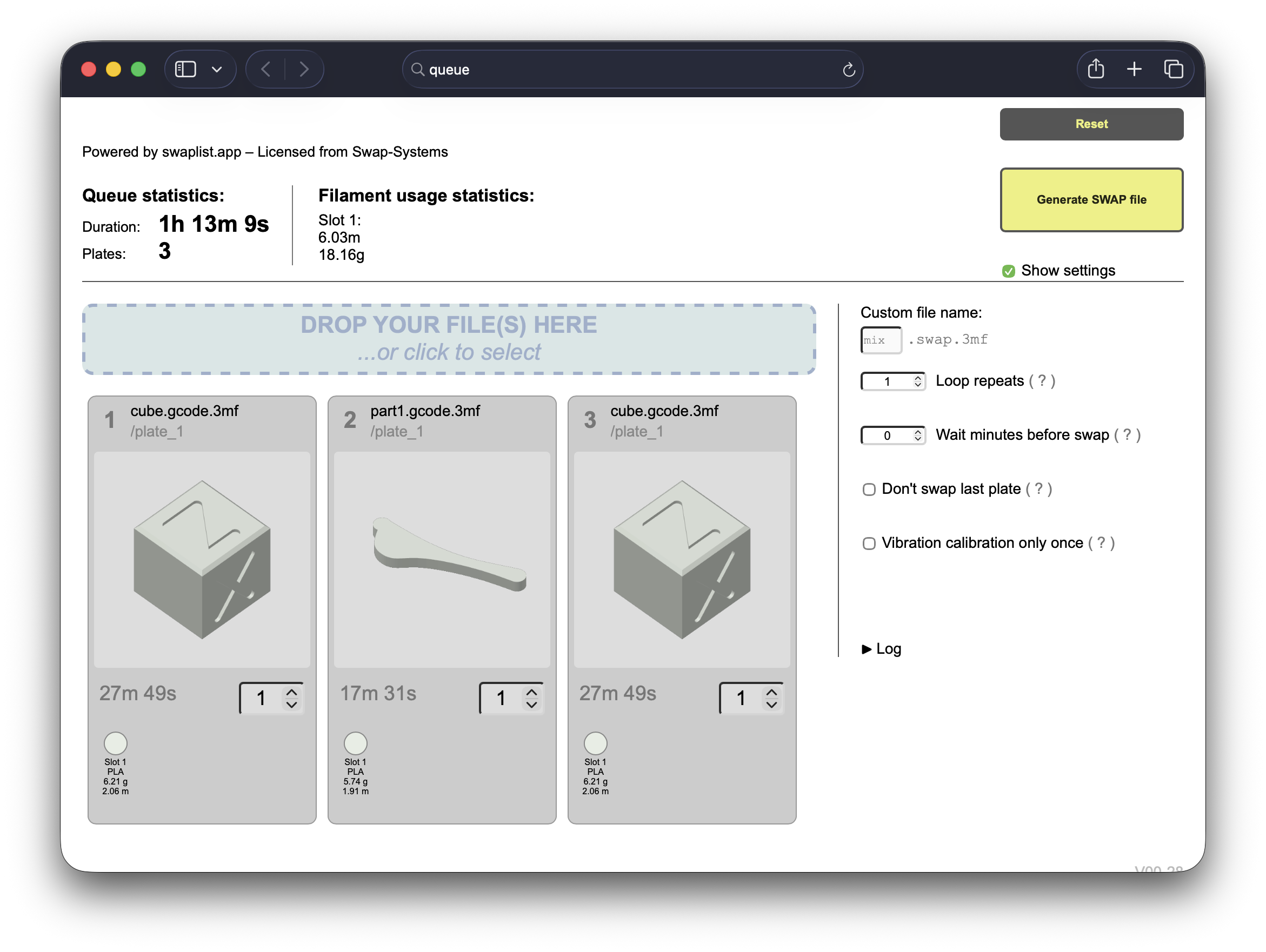Add a new tab with plus icon
Screen dimensions: 1266x952
pyautogui.click(x=1134, y=69)
